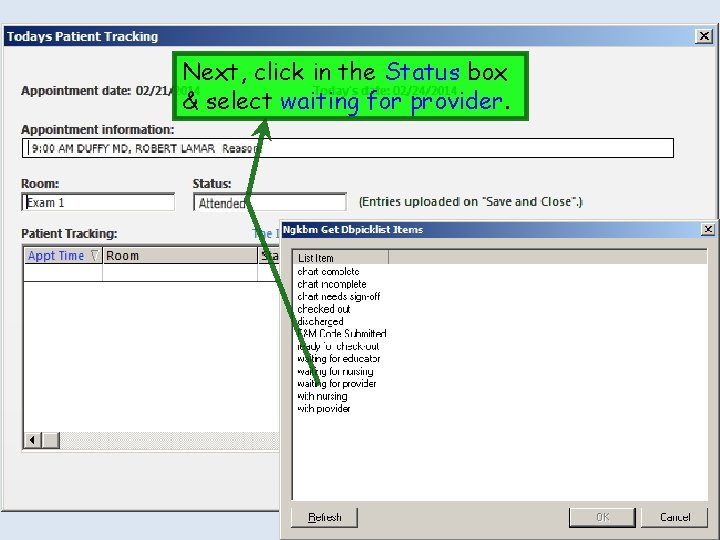The width and height of the screenshot is (720, 540).
Task: Click the Appointment information field
Action: click(x=348, y=148)
